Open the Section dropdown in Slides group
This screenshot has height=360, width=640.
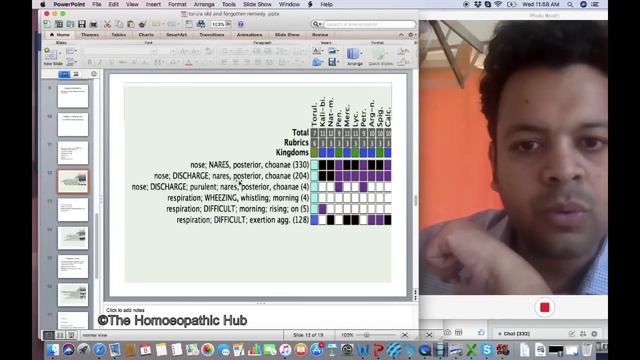[71, 62]
